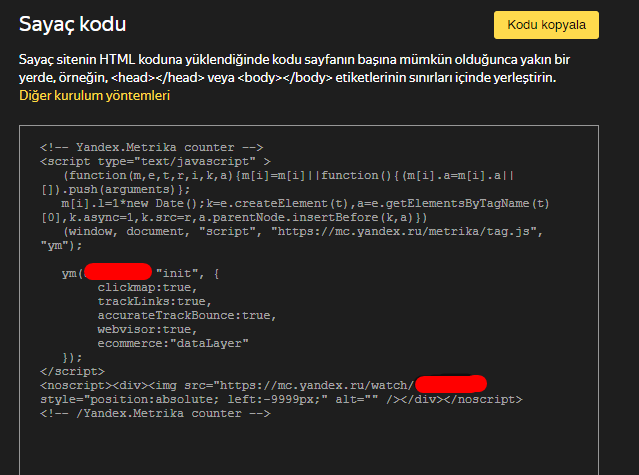Open the Diğer kurulum yöntemleri link

(x=95, y=96)
